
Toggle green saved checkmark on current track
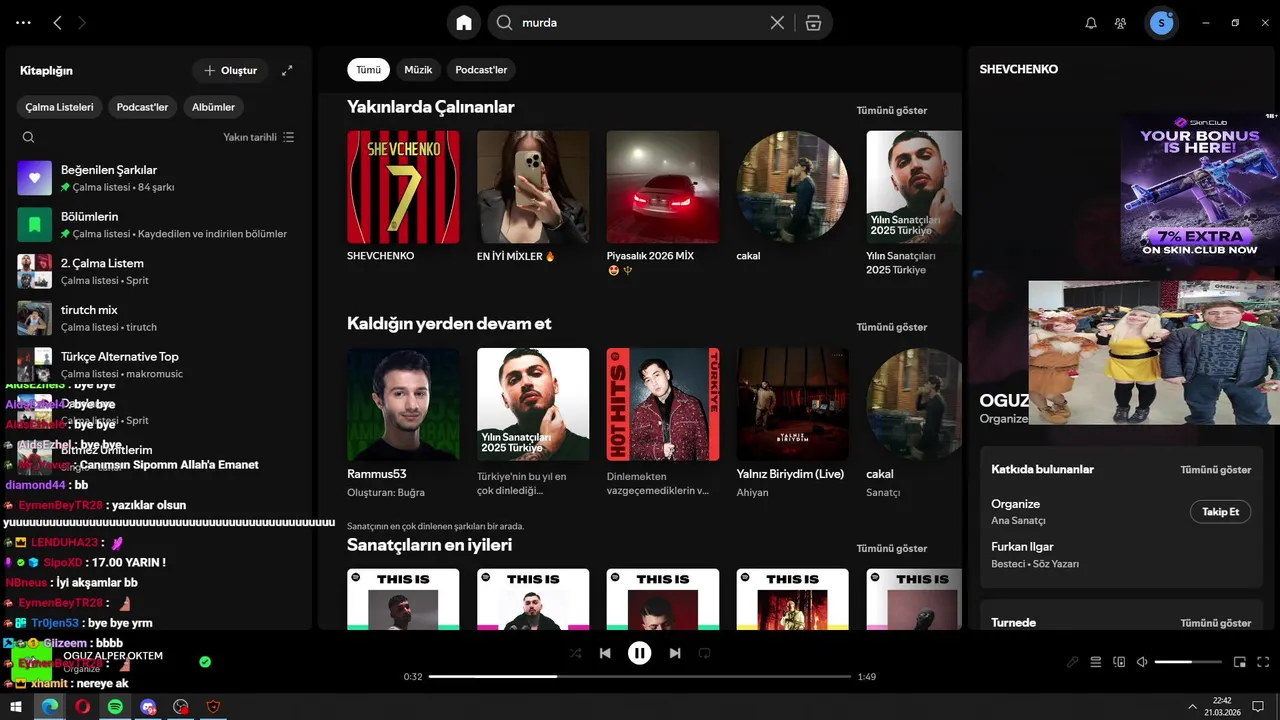(205, 662)
